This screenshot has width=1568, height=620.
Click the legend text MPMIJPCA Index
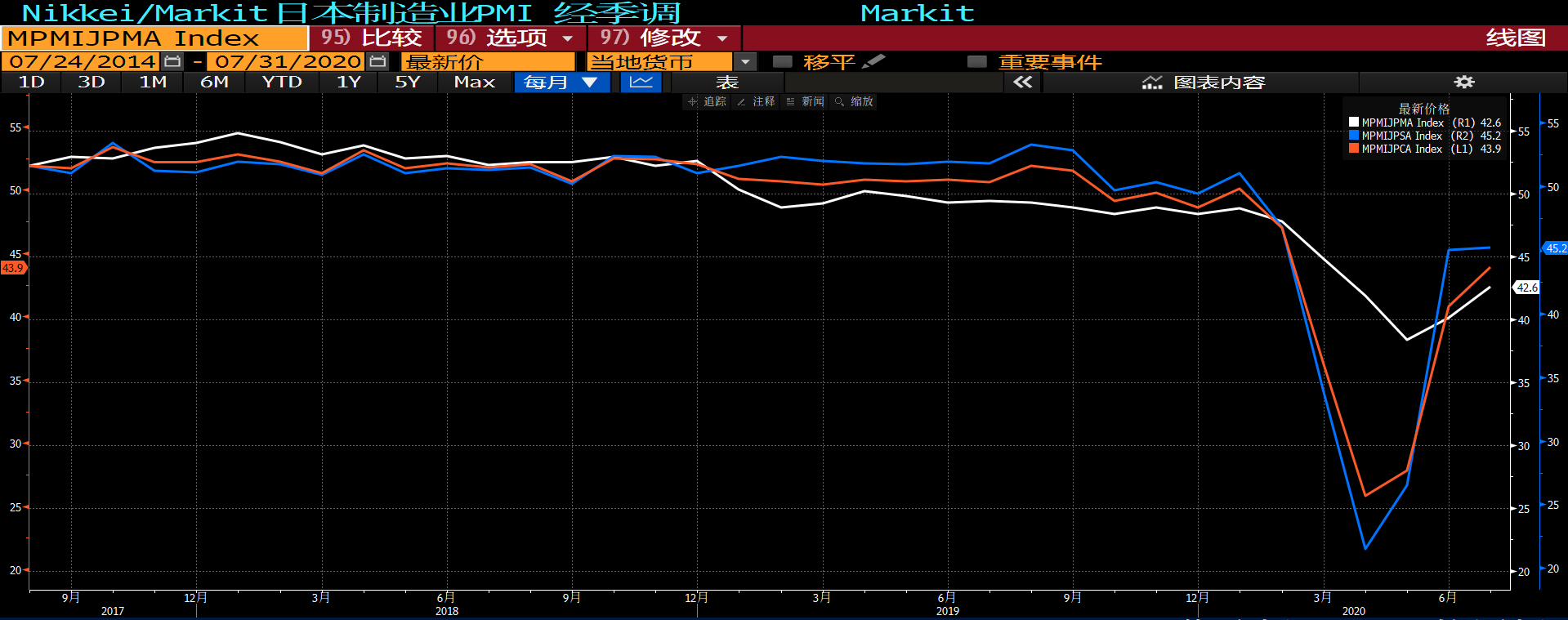click(1401, 149)
